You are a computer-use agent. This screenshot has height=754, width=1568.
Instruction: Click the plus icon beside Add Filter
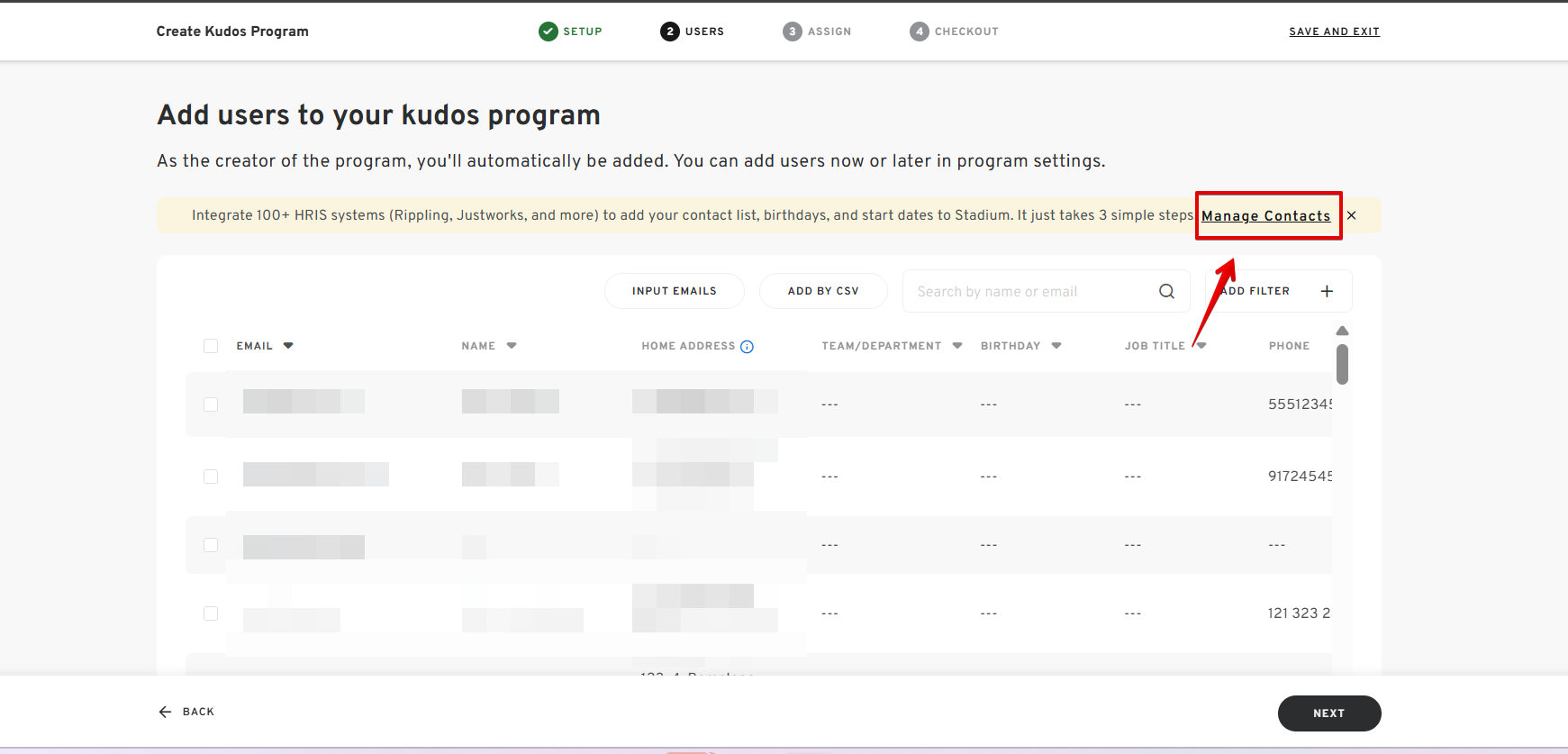pos(1327,291)
